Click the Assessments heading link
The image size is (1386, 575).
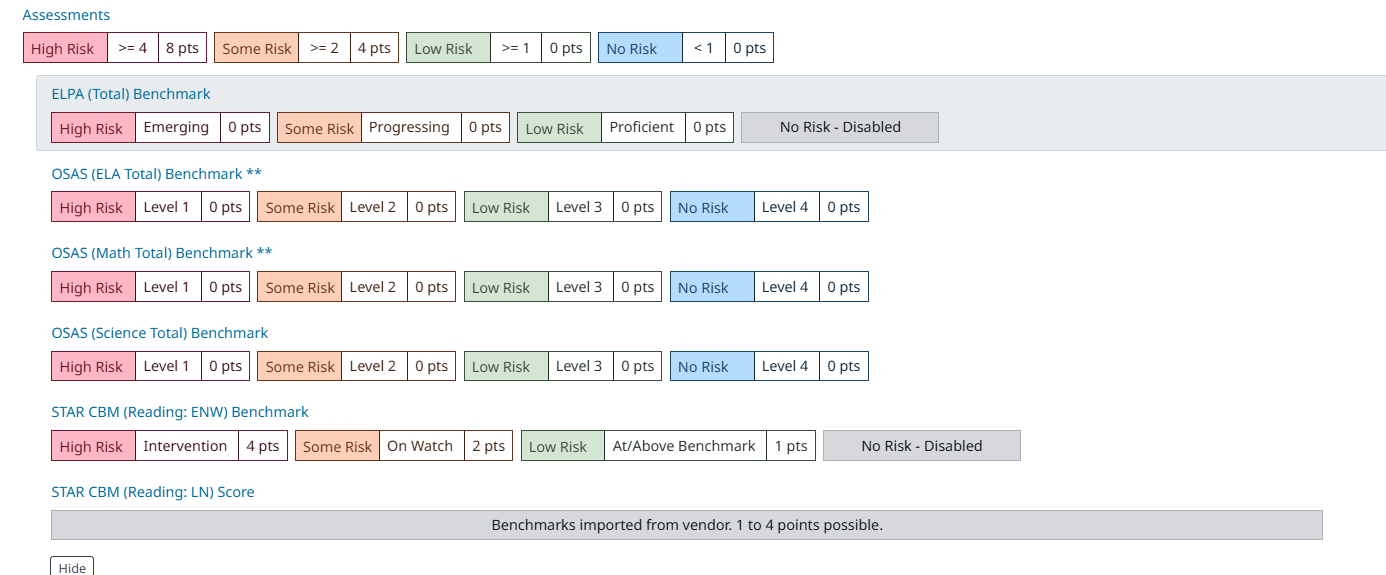[66, 15]
